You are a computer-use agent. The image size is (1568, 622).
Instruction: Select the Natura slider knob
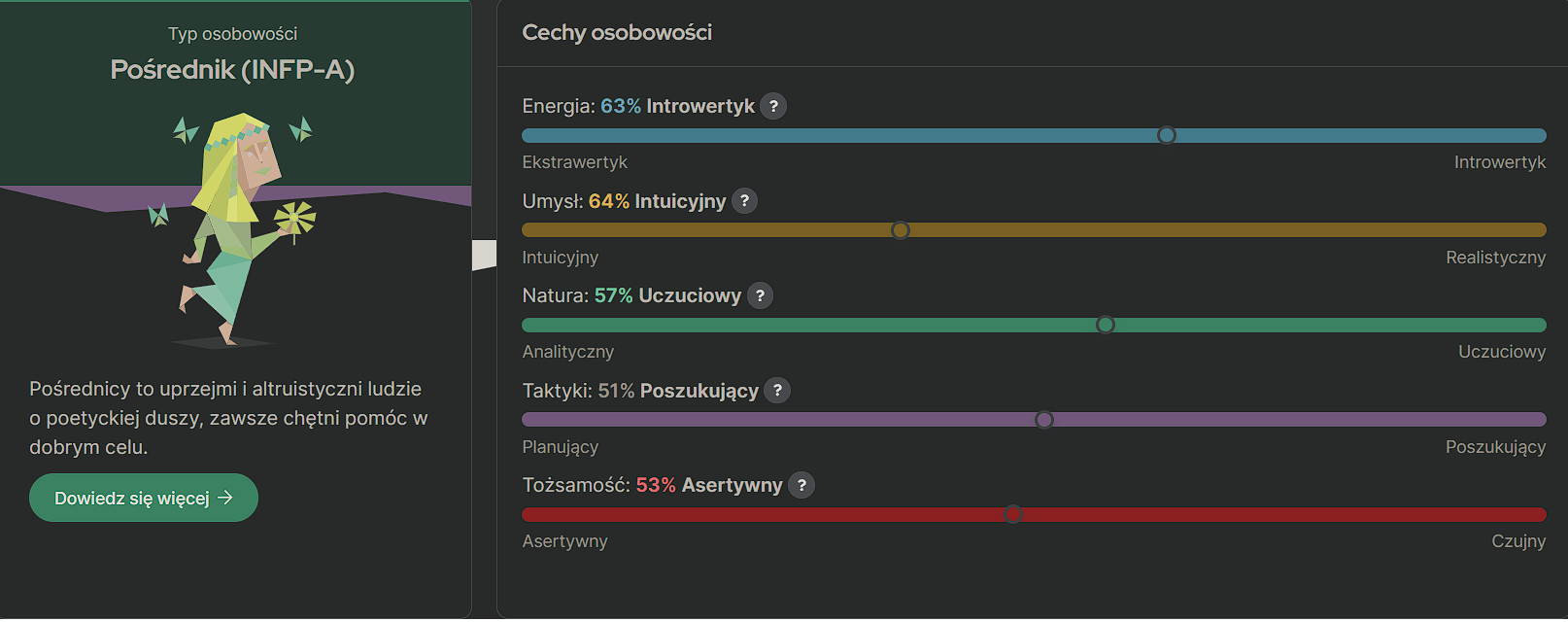[x=1106, y=325]
